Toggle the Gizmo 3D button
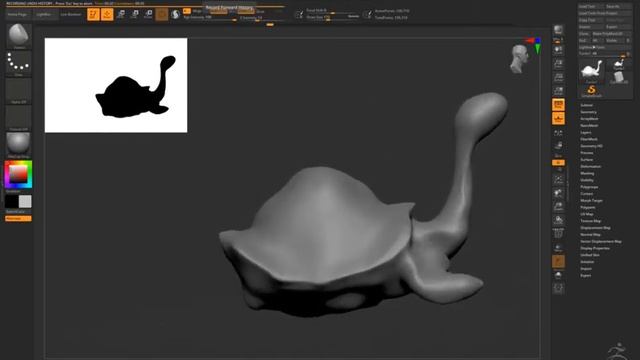The height and width of the screenshot is (360, 640). click(x=162, y=14)
